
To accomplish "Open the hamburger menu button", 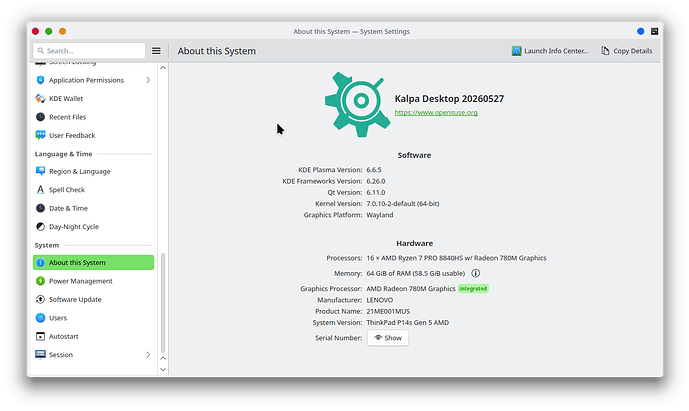I will pos(156,51).
